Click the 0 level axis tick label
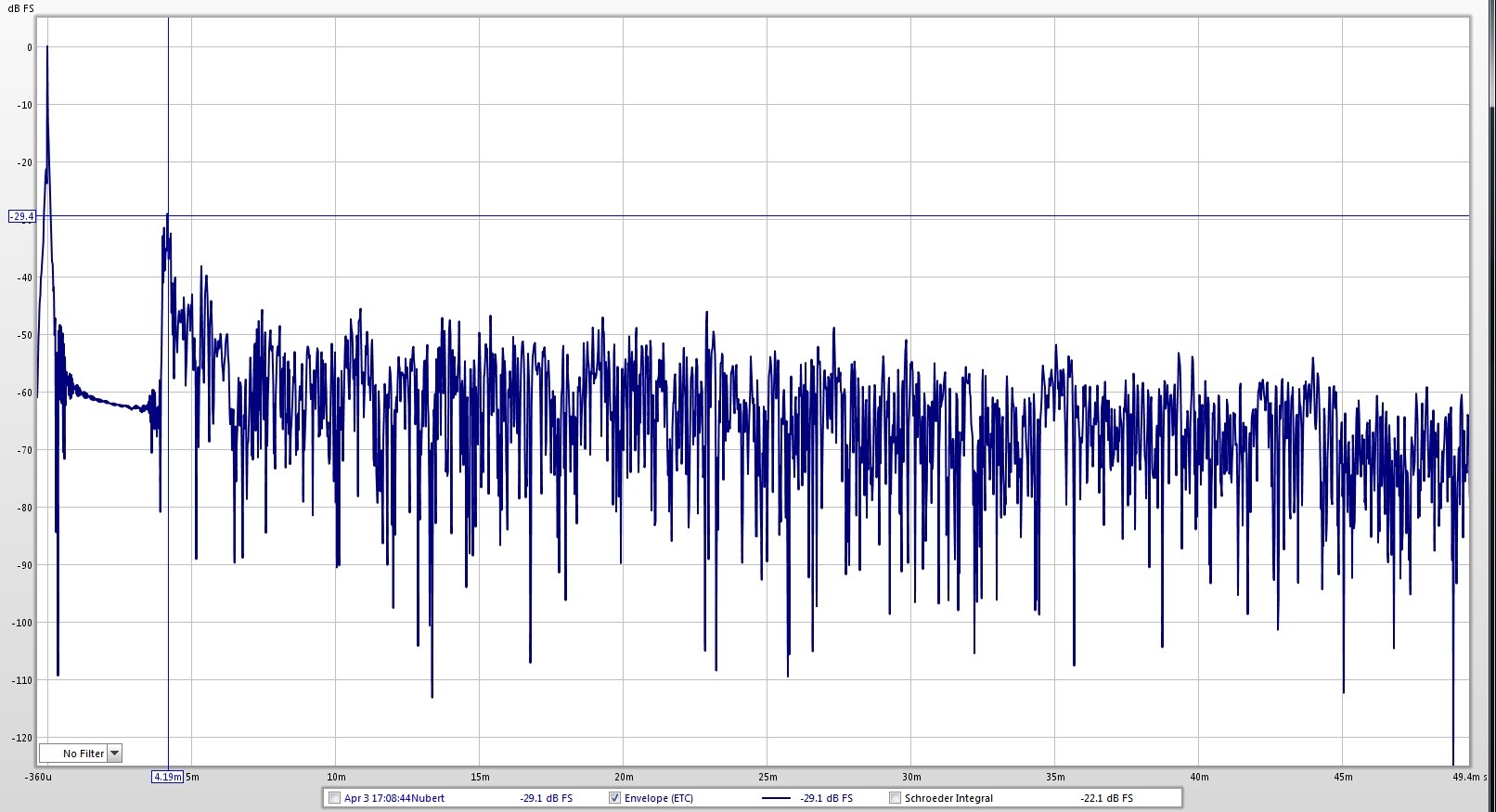This screenshot has height=812, width=1496. point(30,47)
